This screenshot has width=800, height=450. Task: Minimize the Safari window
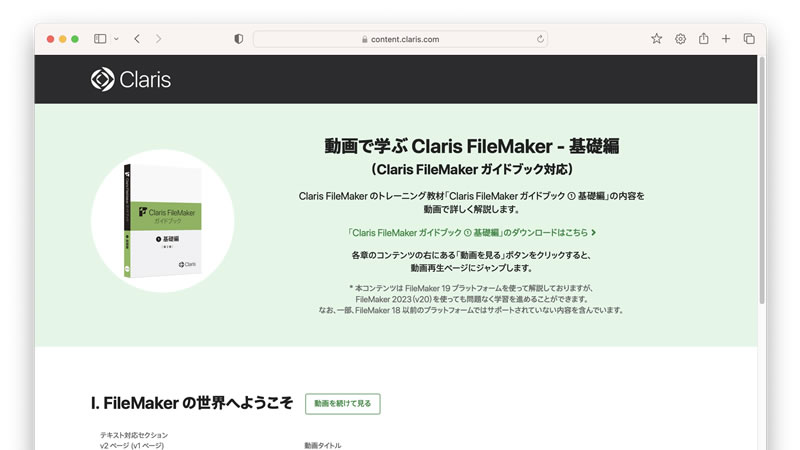[x=63, y=39]
